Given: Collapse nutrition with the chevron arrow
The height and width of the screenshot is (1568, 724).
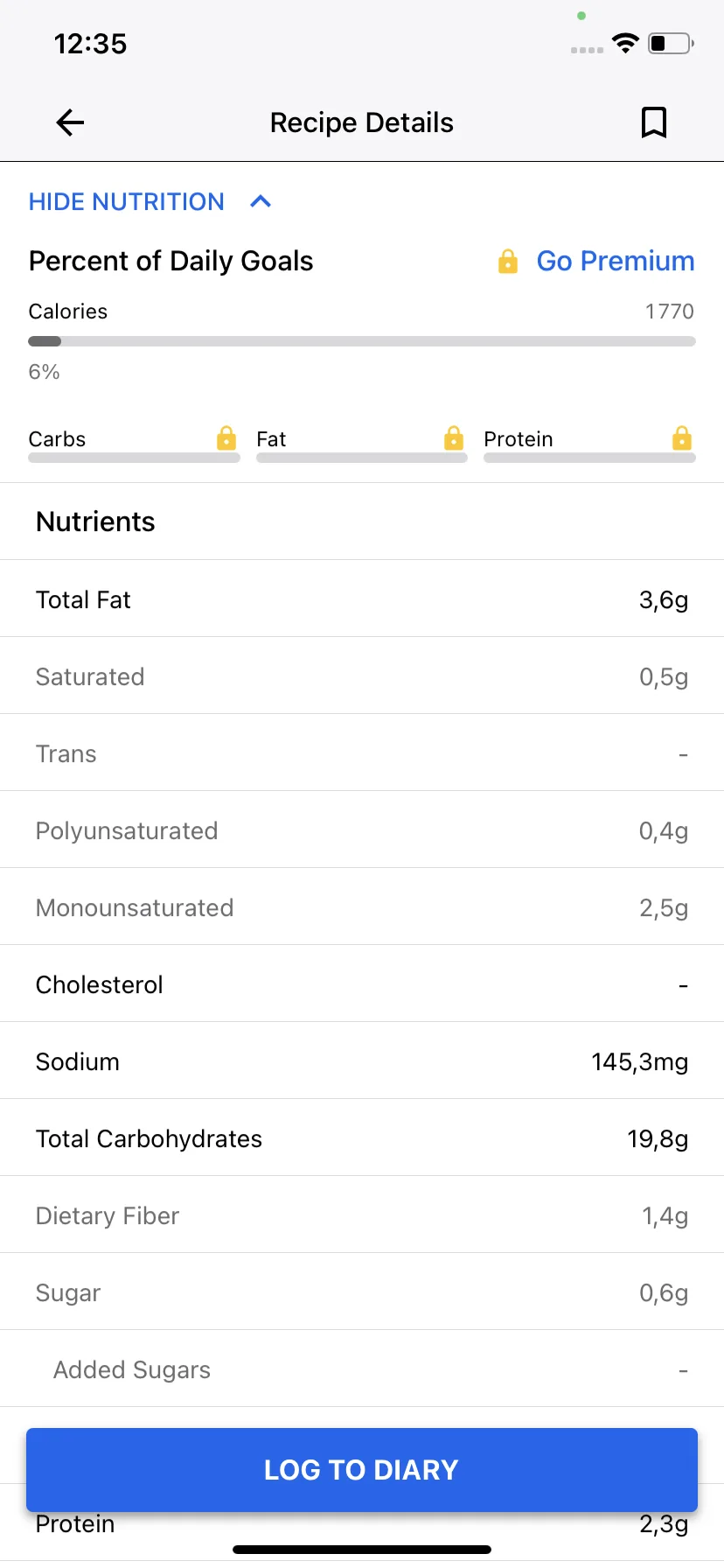Looking at the screenshot, I should (x=261, y=202).
